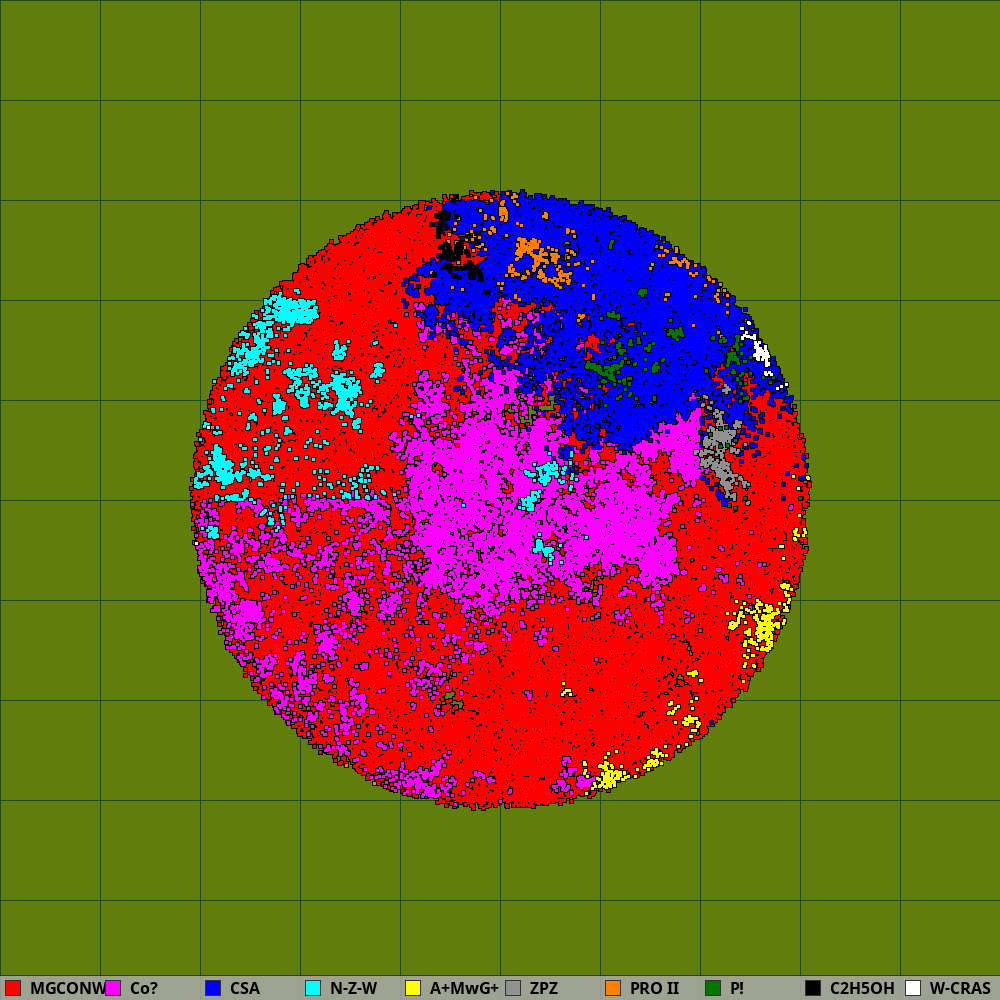Click the red MGCONW legend swatch
The height and width of the screenshot is (1000, 1000).
tap(13, 988)
